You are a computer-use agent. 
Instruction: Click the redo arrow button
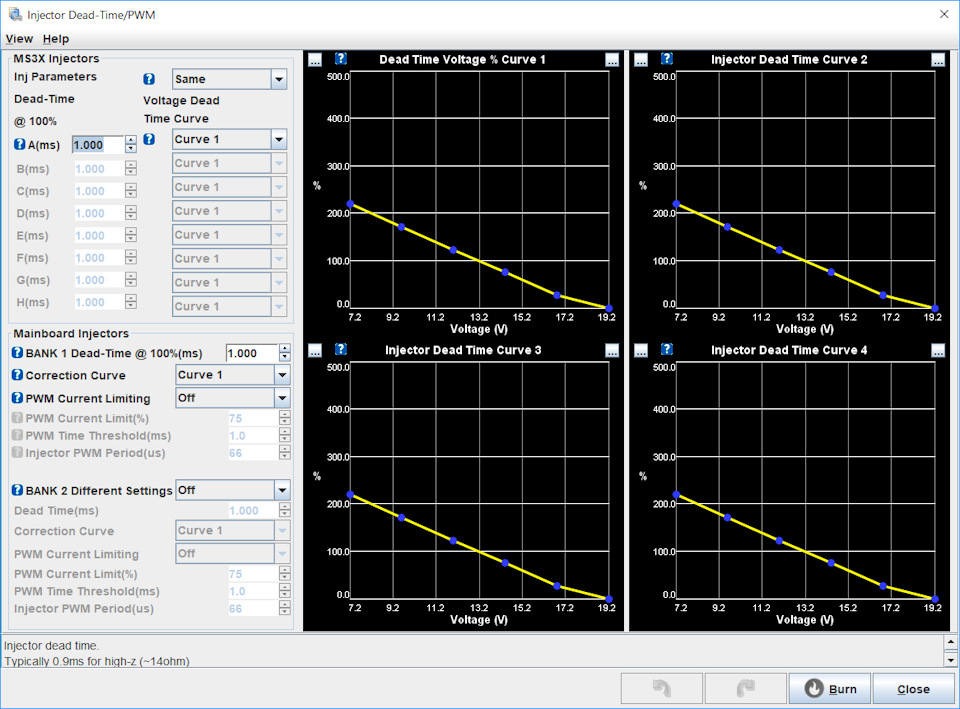744,688
